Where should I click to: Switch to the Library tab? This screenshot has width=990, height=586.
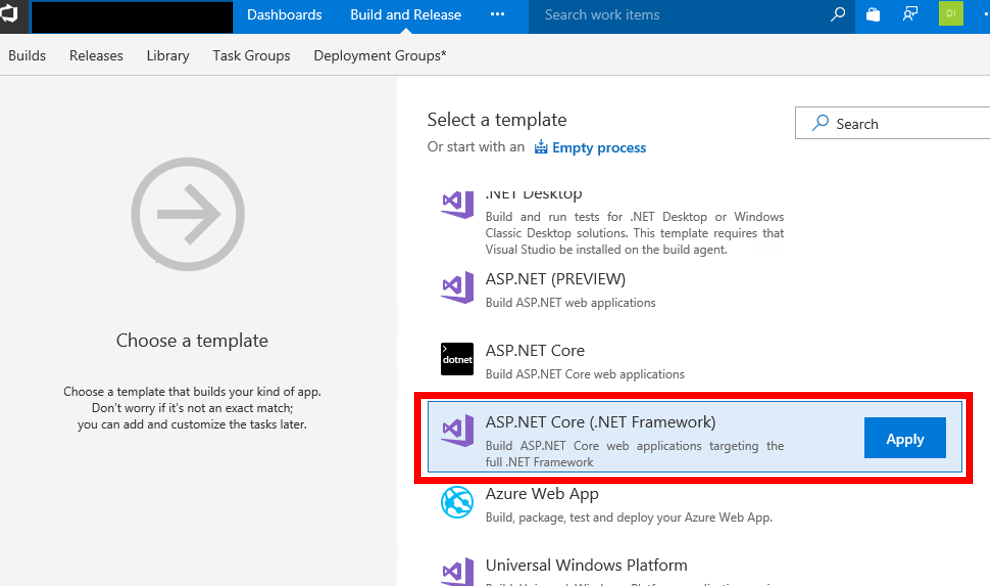(x=168, y=56)
